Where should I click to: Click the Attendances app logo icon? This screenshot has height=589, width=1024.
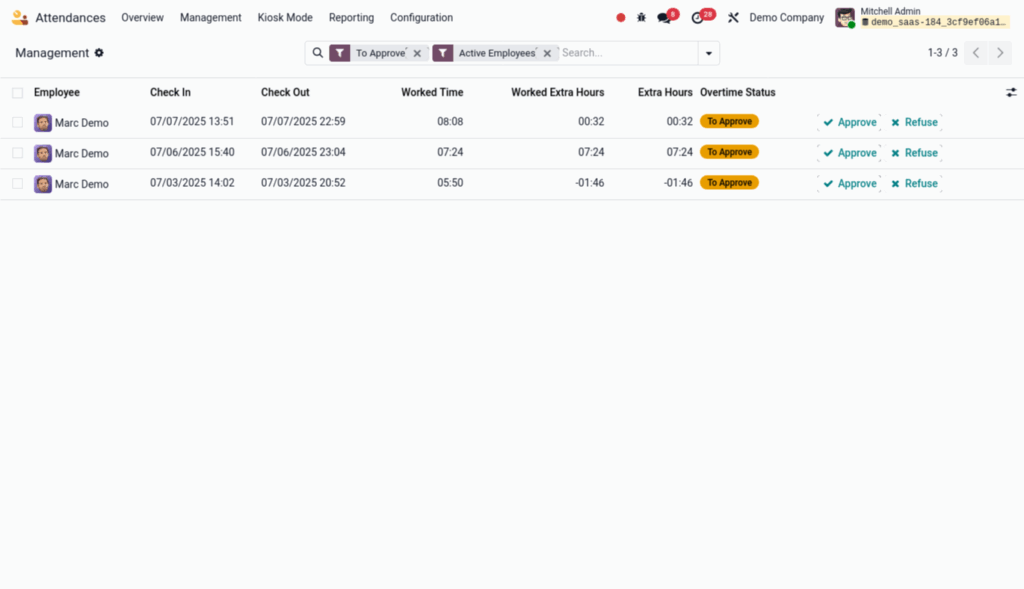19,17
